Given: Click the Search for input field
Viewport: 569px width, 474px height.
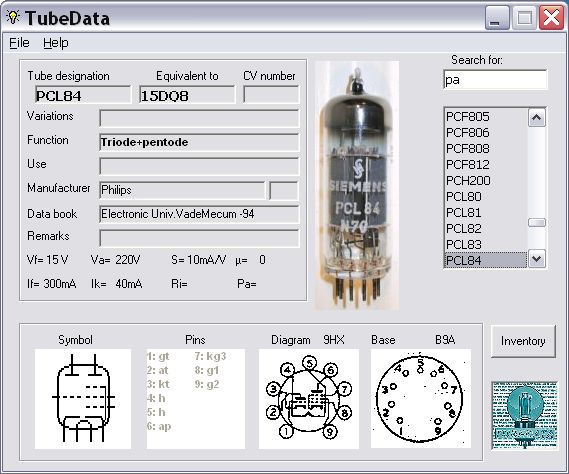Looking at the screenshot, I should (495, 79).
